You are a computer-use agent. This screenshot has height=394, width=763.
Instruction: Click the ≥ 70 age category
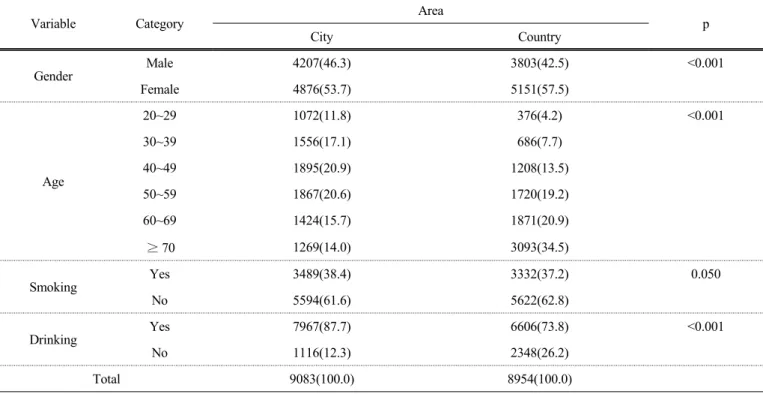(x=160, y=248)
